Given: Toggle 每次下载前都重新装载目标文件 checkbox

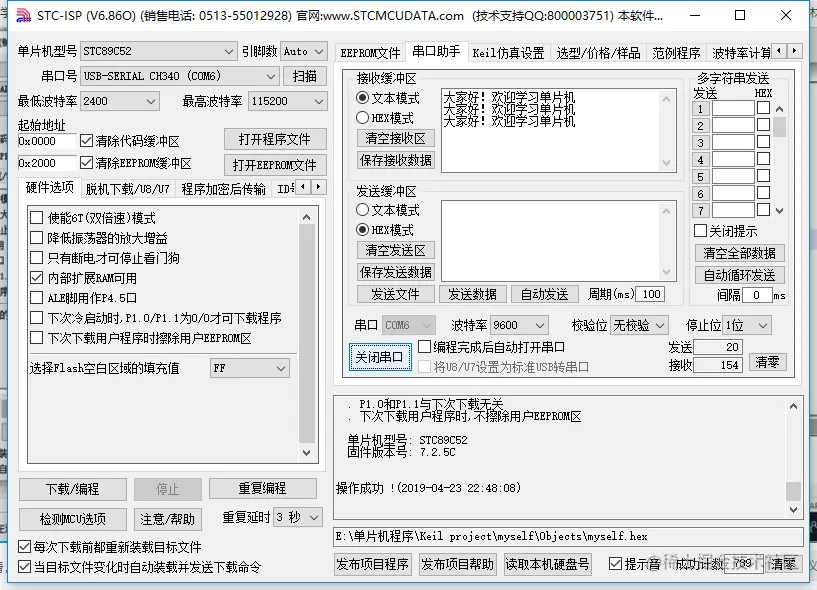Looking at the screenshot, I should [x=24, y=547].
